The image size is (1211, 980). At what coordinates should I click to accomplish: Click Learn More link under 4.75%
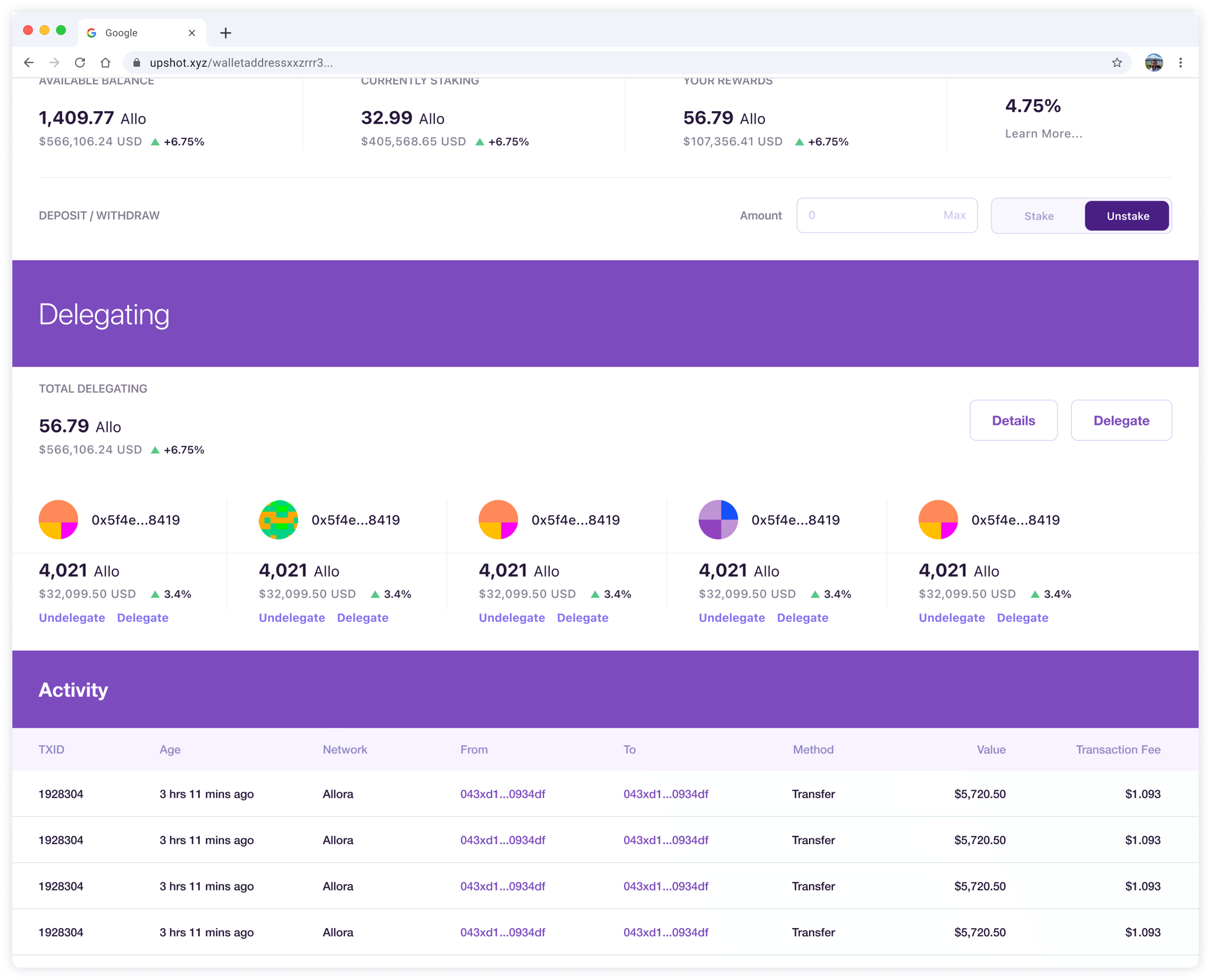point(1043,134)
